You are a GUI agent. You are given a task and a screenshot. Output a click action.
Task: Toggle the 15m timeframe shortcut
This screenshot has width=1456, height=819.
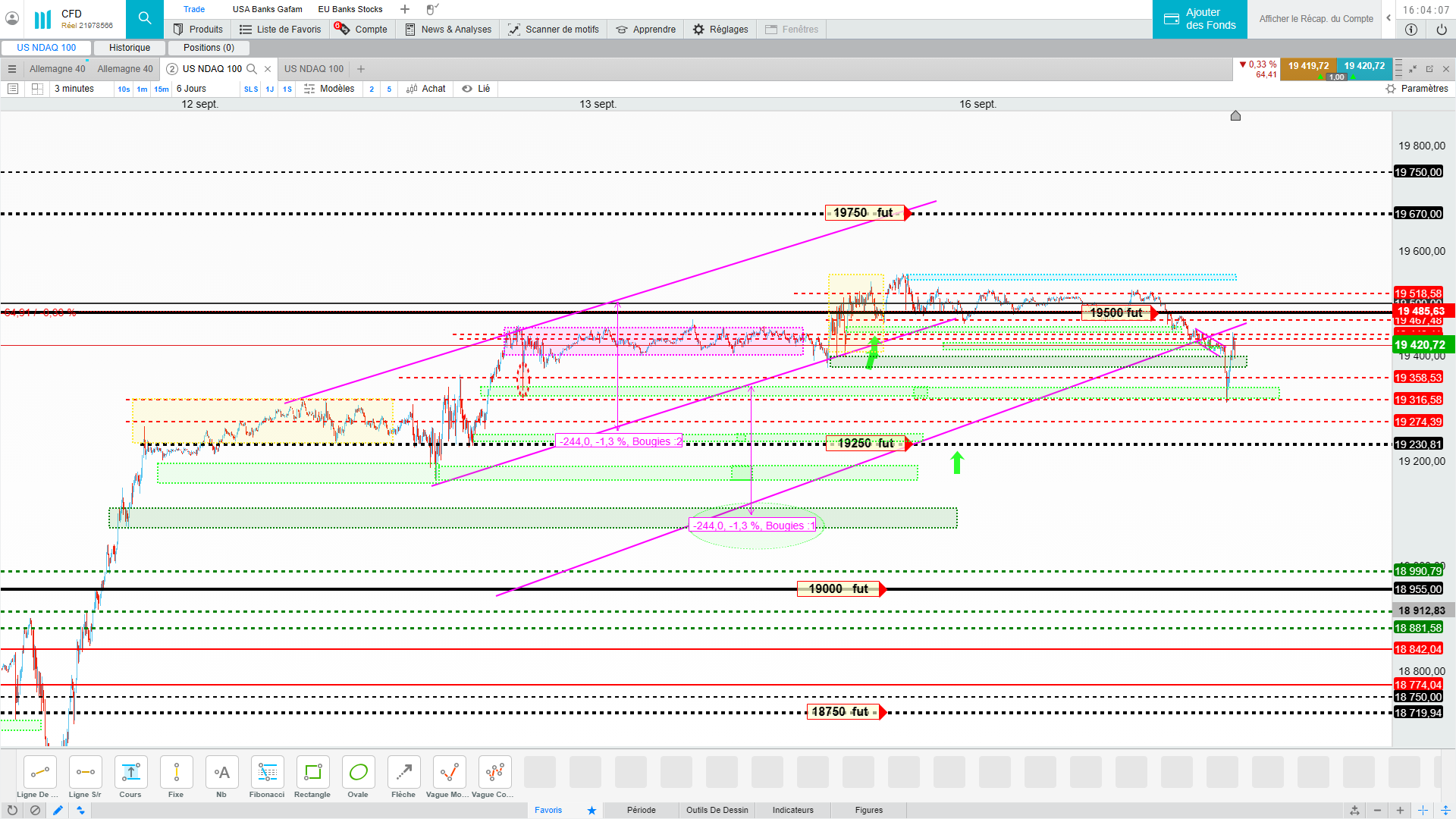click(162, 89)
